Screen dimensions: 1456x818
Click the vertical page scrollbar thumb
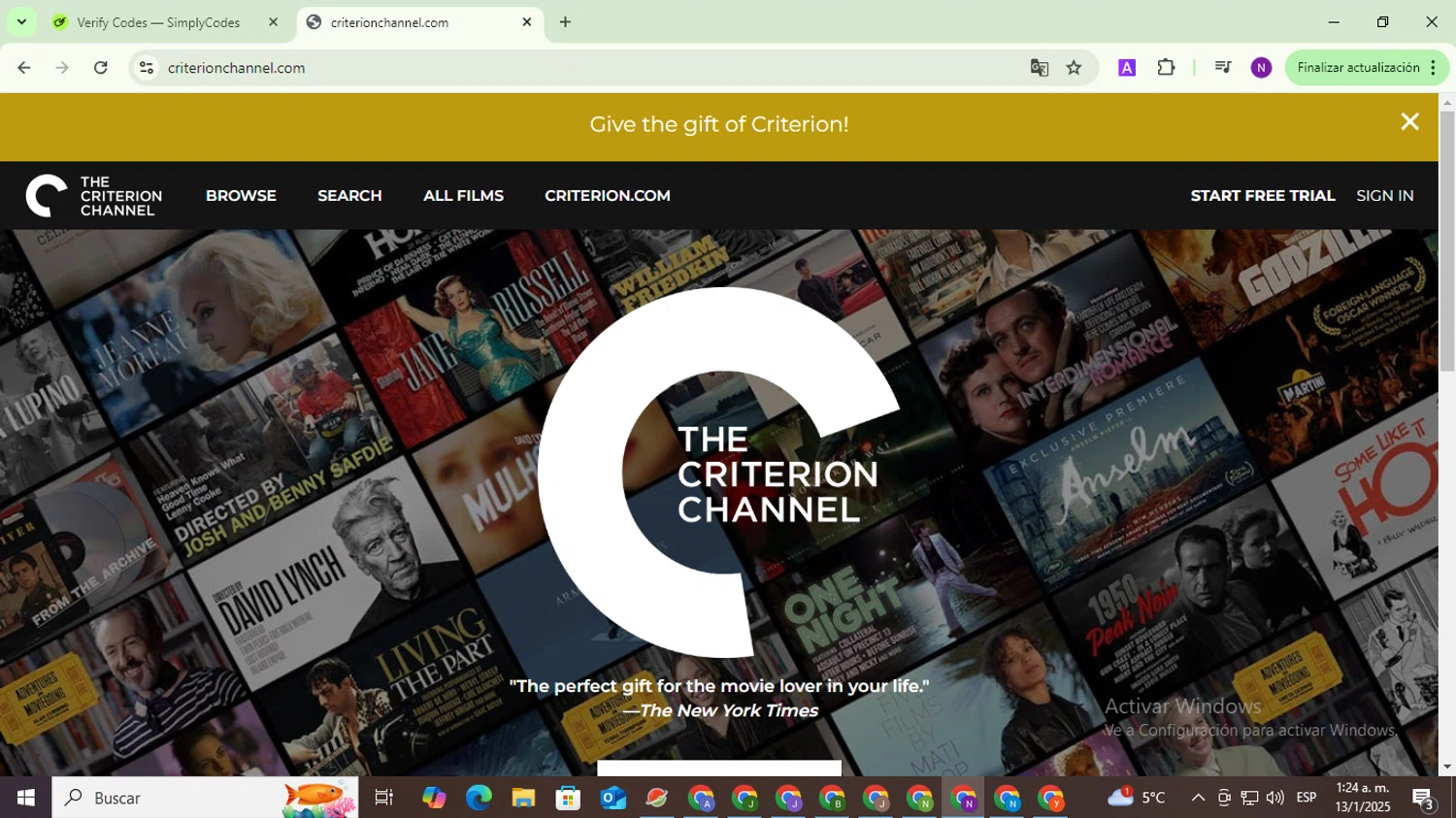[1447, 240]
